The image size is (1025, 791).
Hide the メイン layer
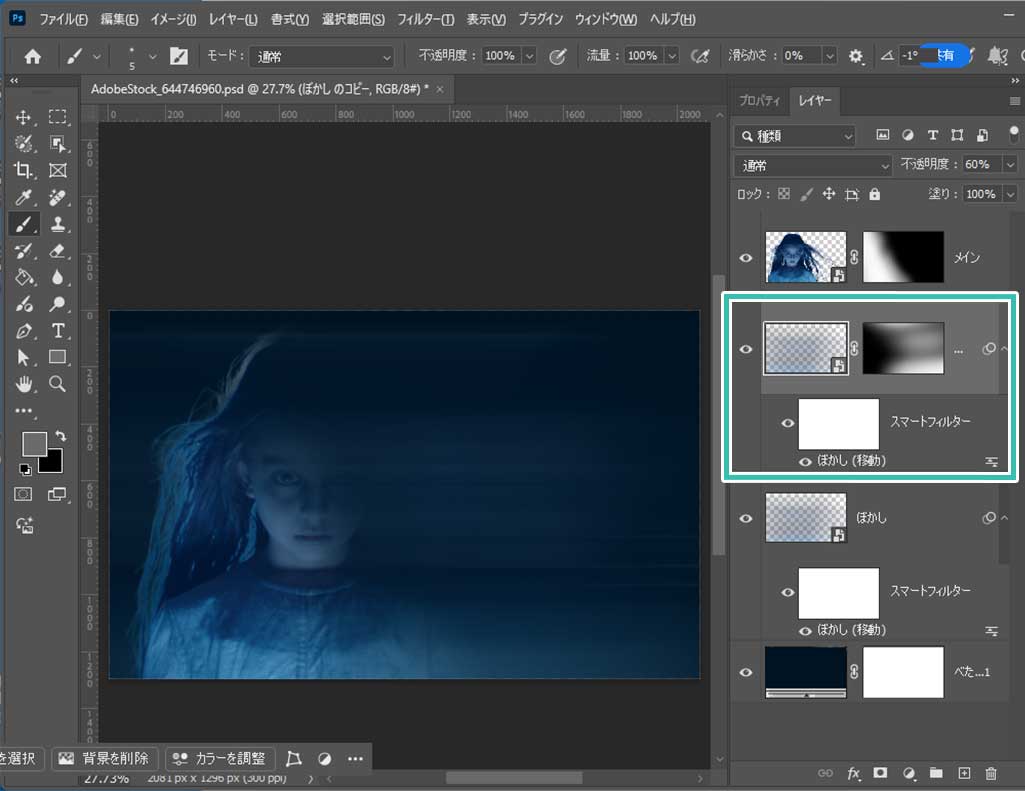[745, 258]
